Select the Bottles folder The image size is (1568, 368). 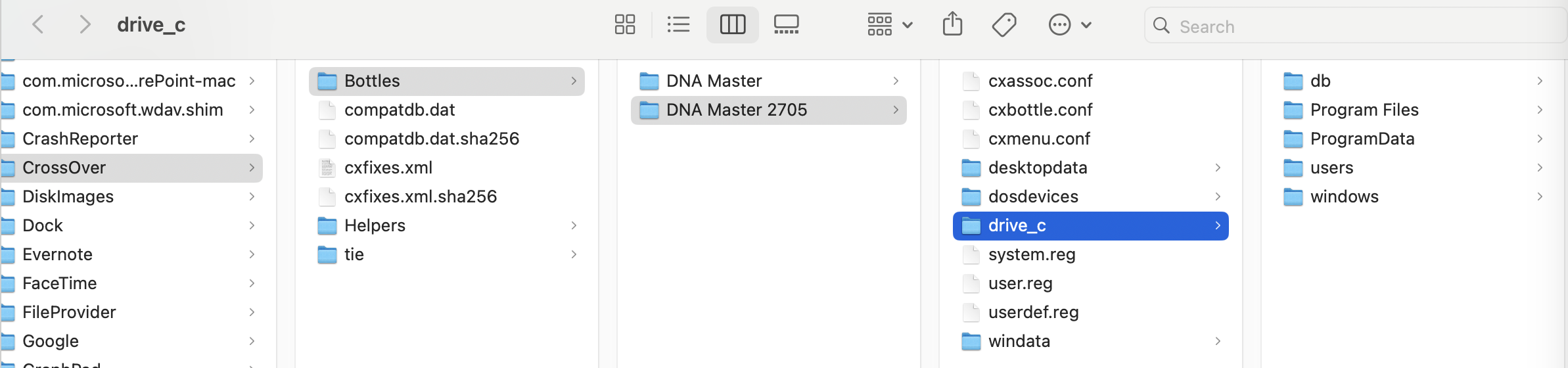(372, 81)
